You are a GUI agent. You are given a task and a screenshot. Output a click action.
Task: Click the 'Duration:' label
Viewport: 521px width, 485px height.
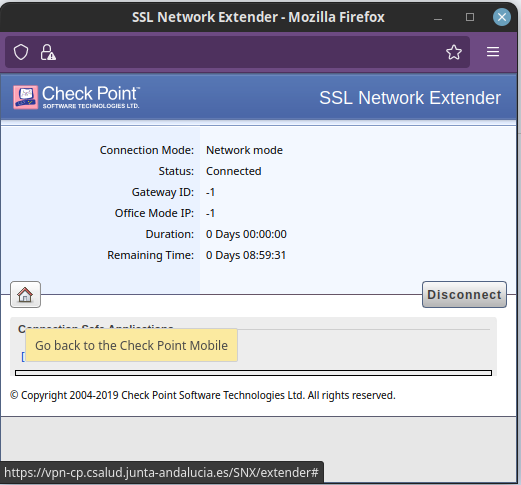click(170, 234)
